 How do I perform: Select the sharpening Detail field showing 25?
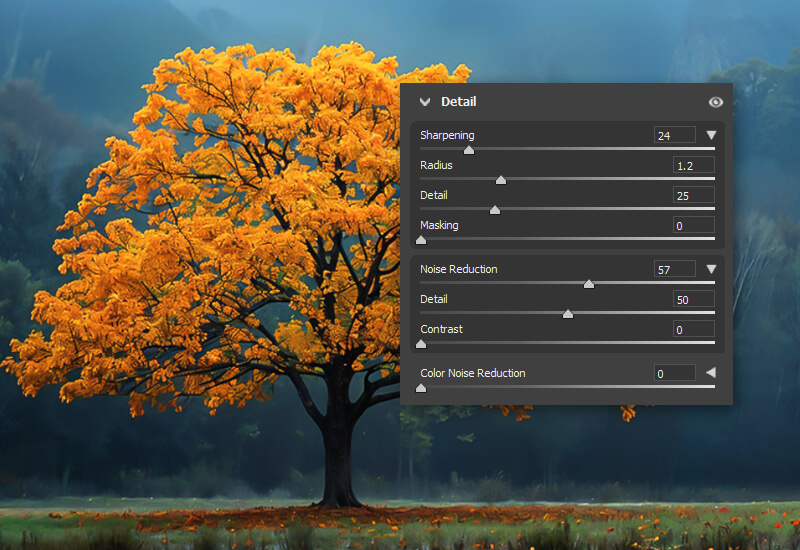pyautogui.click(x=693, y=195)
